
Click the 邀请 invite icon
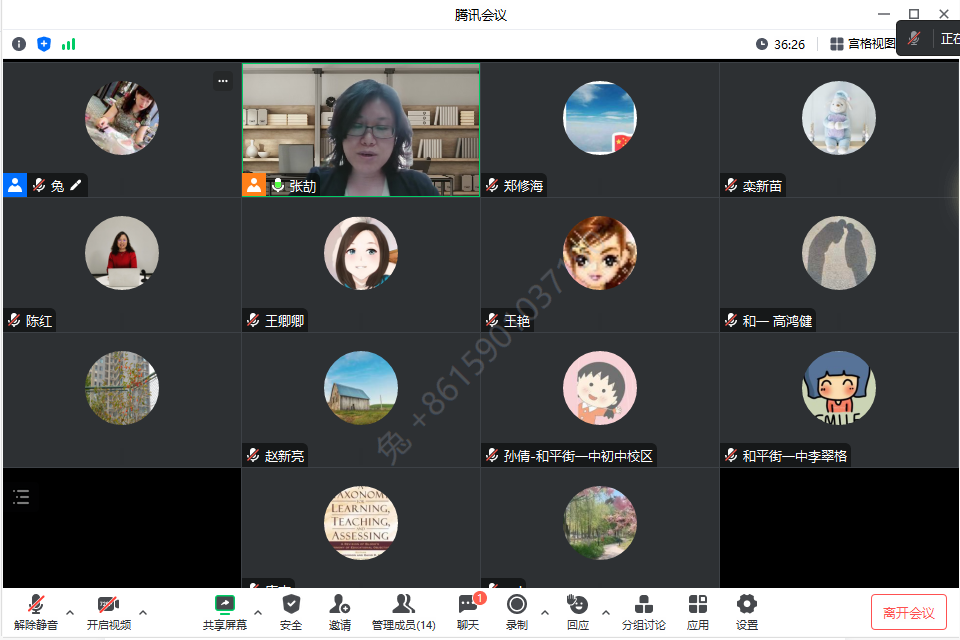(x=340, y=611)
